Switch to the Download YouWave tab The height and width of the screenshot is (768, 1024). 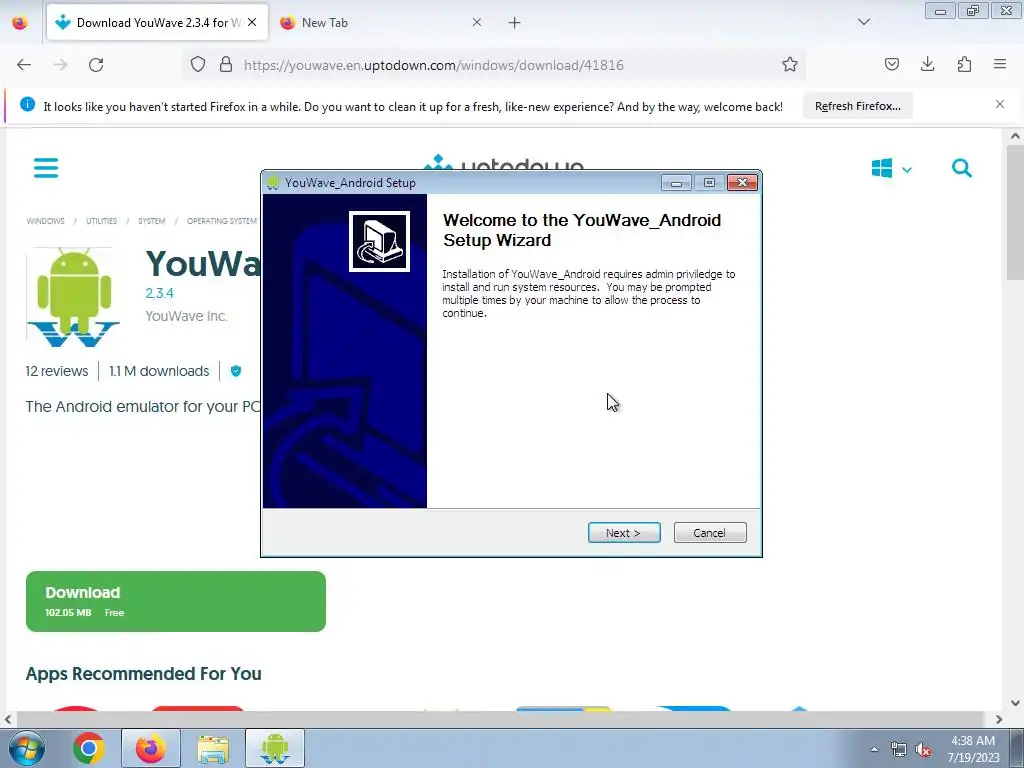point(157,23)
